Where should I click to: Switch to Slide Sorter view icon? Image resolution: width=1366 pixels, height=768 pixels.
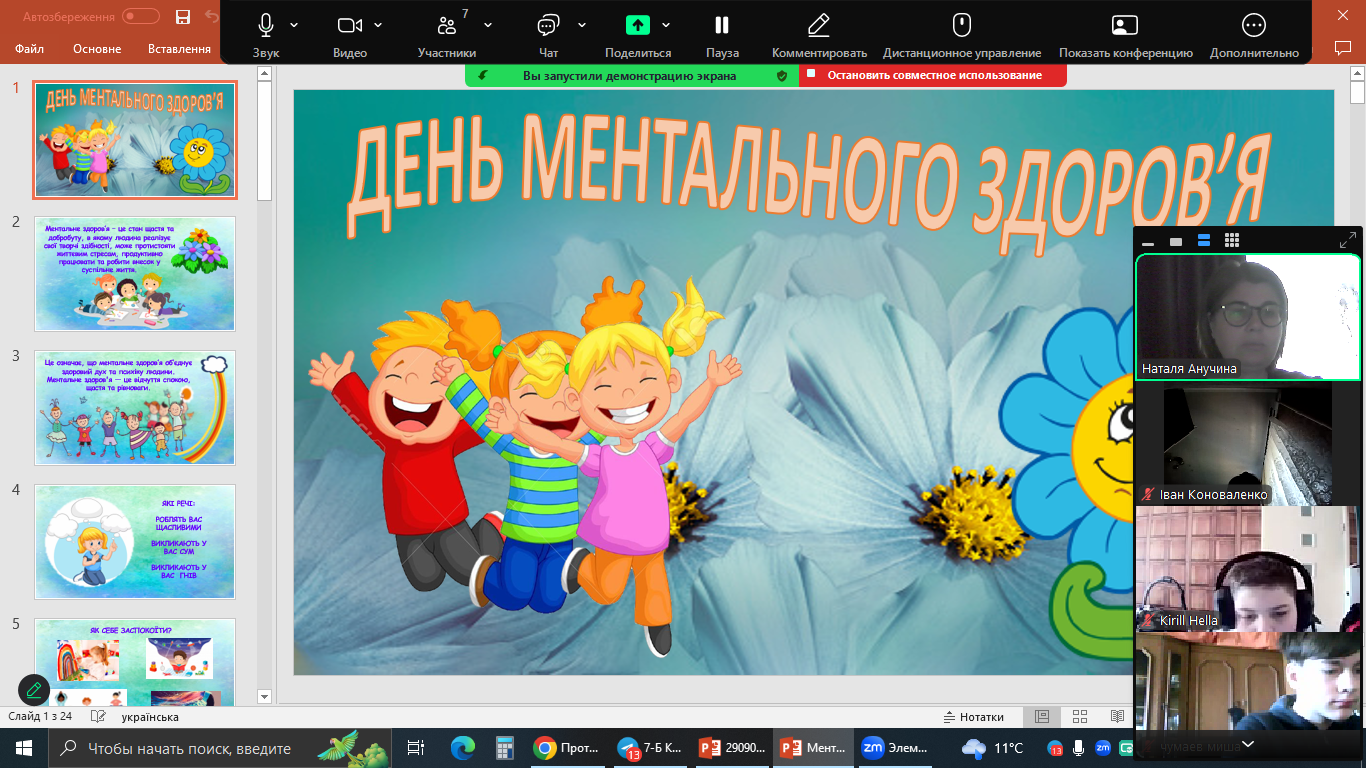[x=1080, y=717]
